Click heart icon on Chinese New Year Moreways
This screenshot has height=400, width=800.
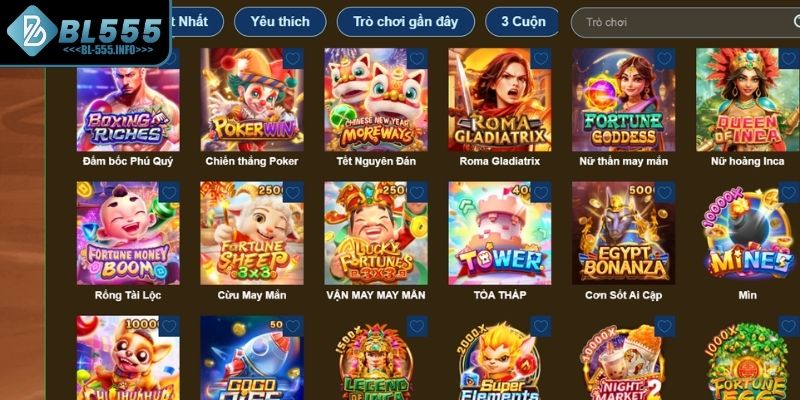417,59
